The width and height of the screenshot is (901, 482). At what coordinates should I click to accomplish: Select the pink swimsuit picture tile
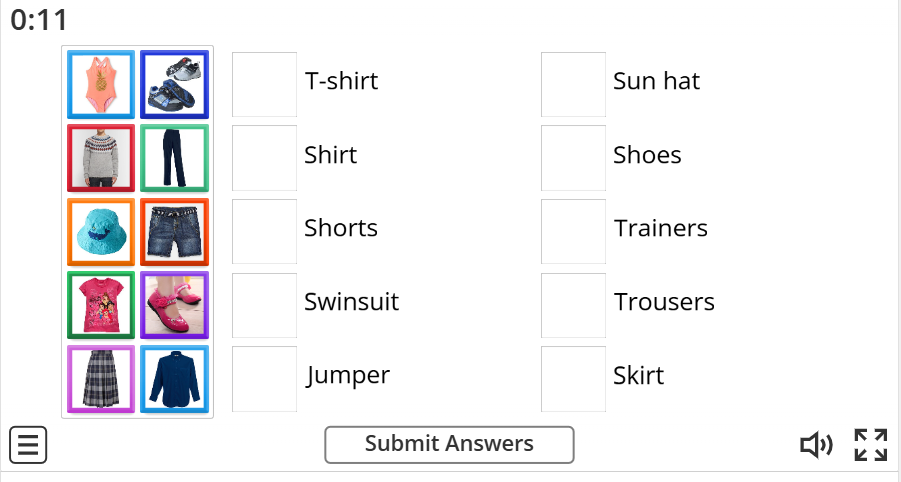pos(101,84)
